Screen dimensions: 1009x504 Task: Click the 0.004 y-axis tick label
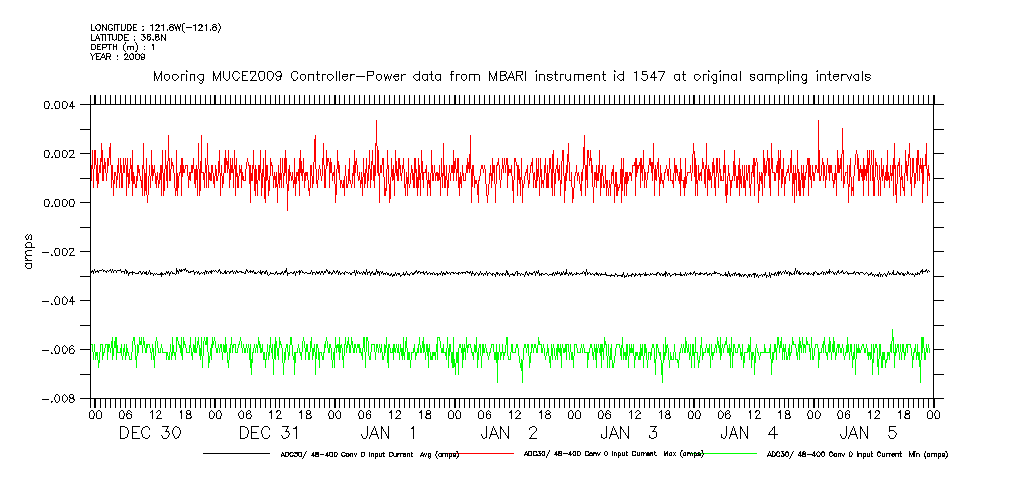pos(65,105)
